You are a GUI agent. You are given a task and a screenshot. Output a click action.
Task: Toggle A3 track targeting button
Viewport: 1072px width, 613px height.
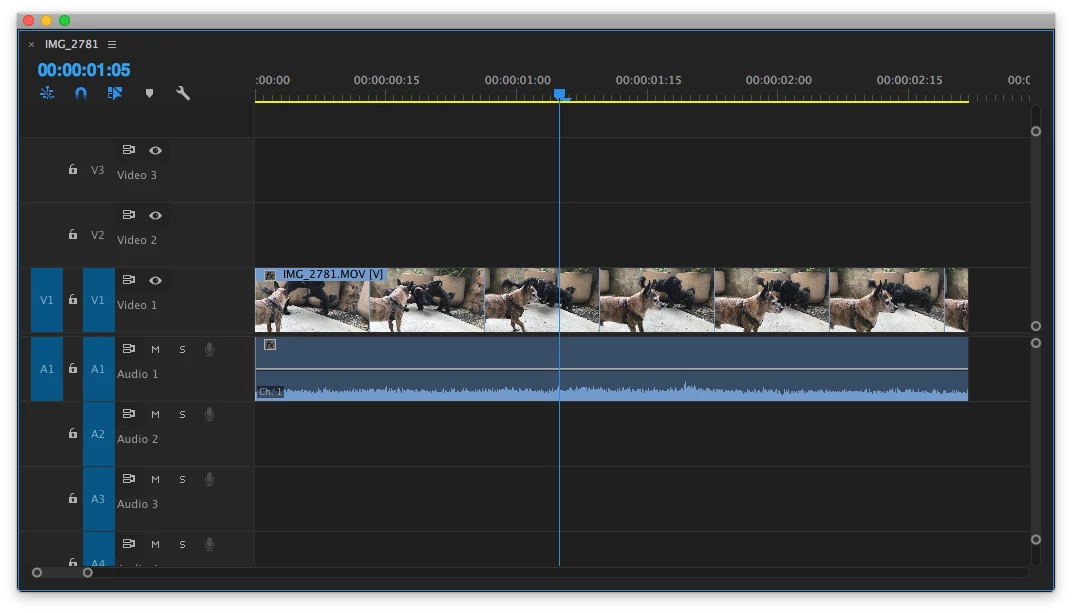click(x=98, y=499)
